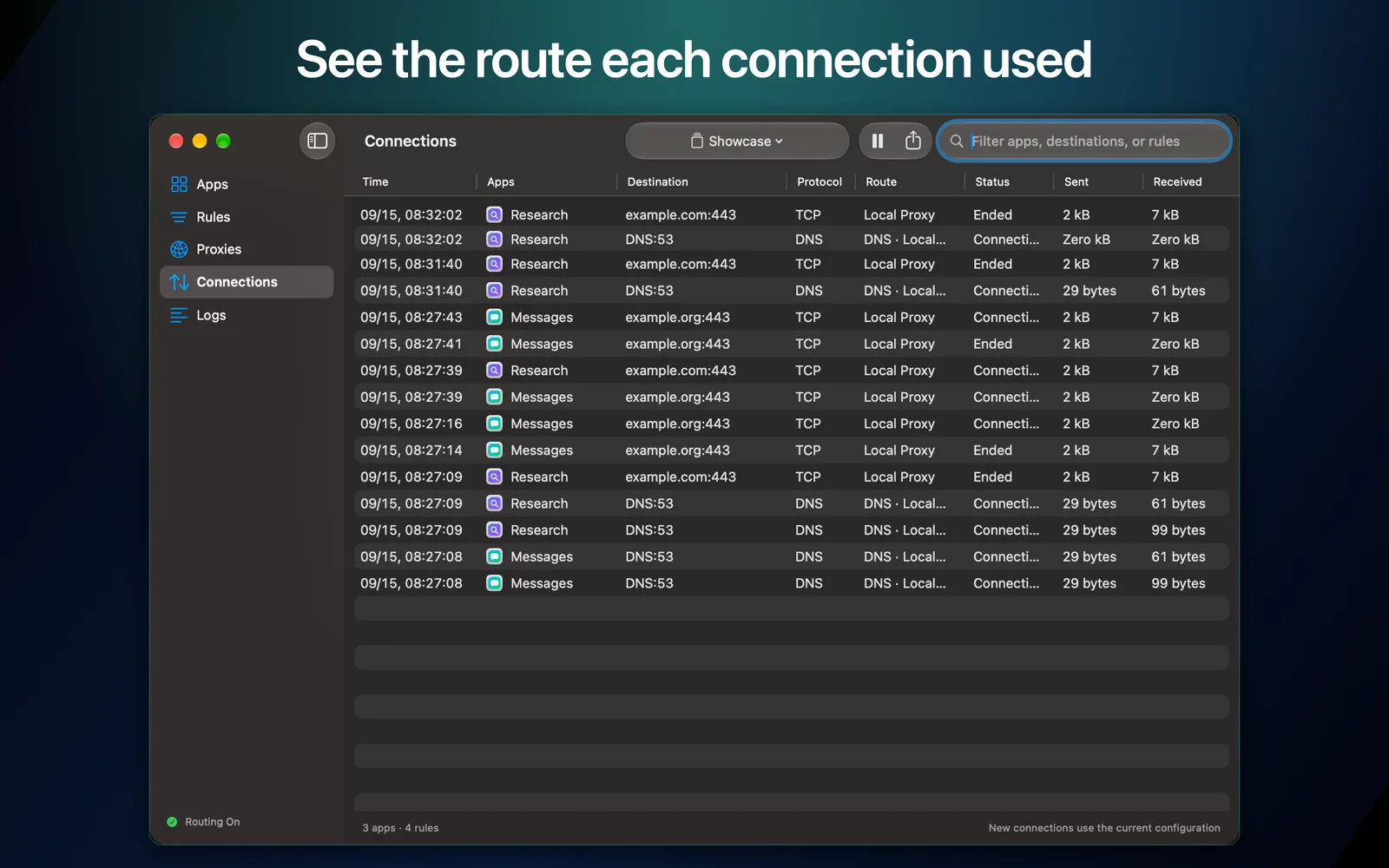This screenshot has width=1389, height=868.
Task: Click Ended status in 08:27:14 row
Action: tap(992, 450)
